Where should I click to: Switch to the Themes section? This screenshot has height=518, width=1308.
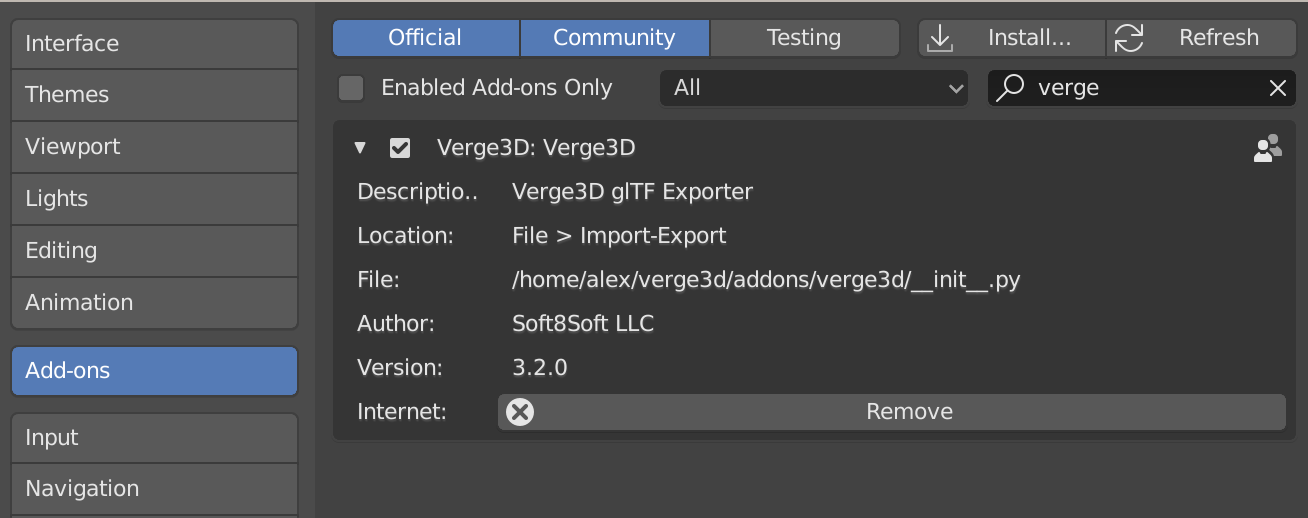pos(155,95)
